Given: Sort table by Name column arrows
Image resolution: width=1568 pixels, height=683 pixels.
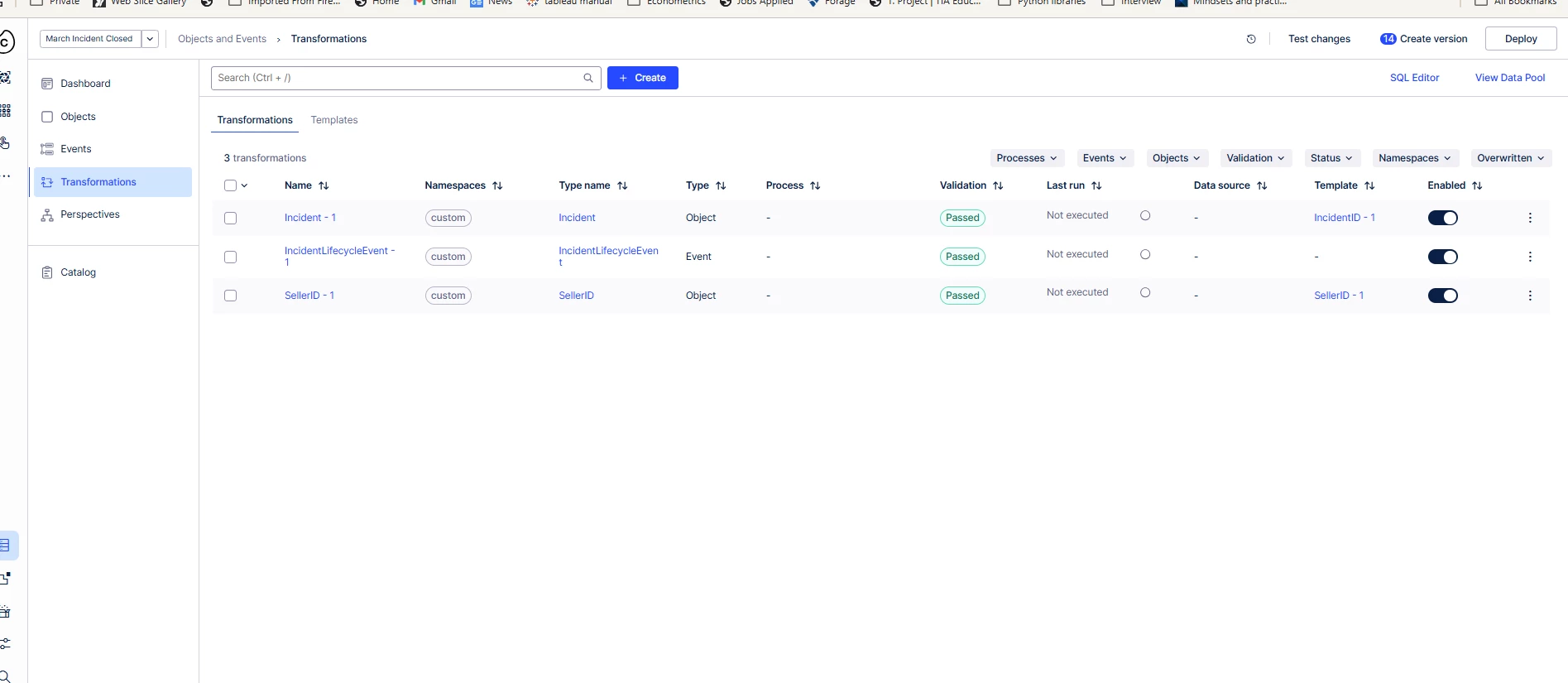Looking at the screenshot, I should point(324,185).
